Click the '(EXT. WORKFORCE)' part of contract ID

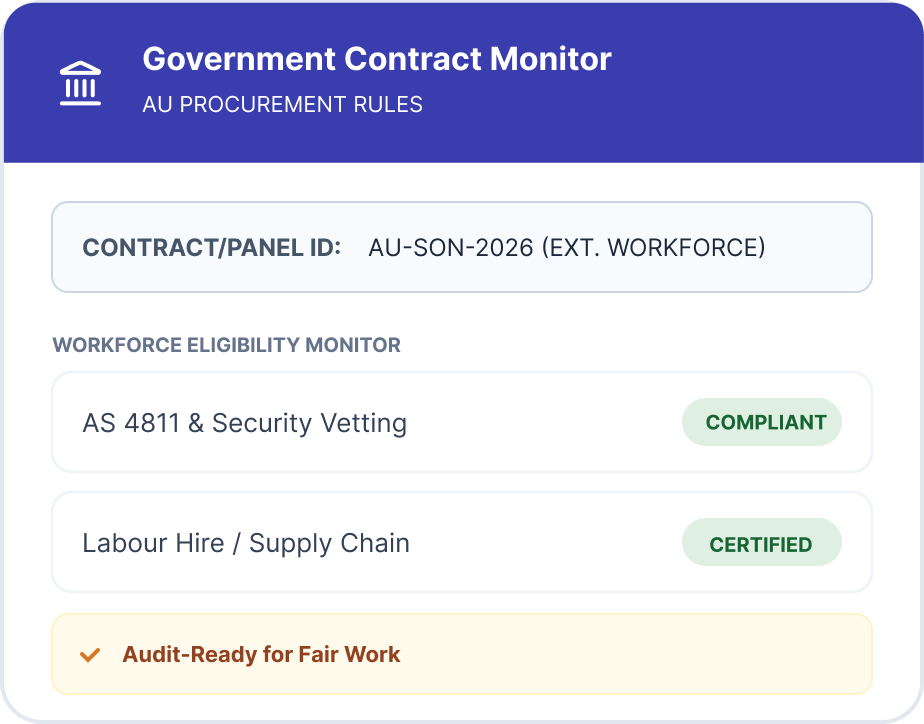tap(653, 248)
